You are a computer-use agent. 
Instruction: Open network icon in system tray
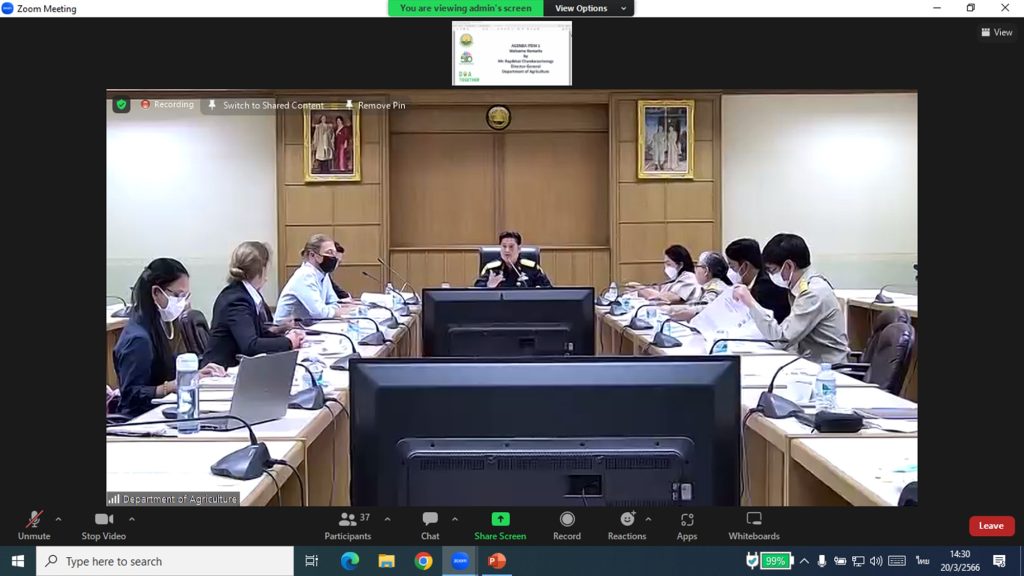coord(858,561)
